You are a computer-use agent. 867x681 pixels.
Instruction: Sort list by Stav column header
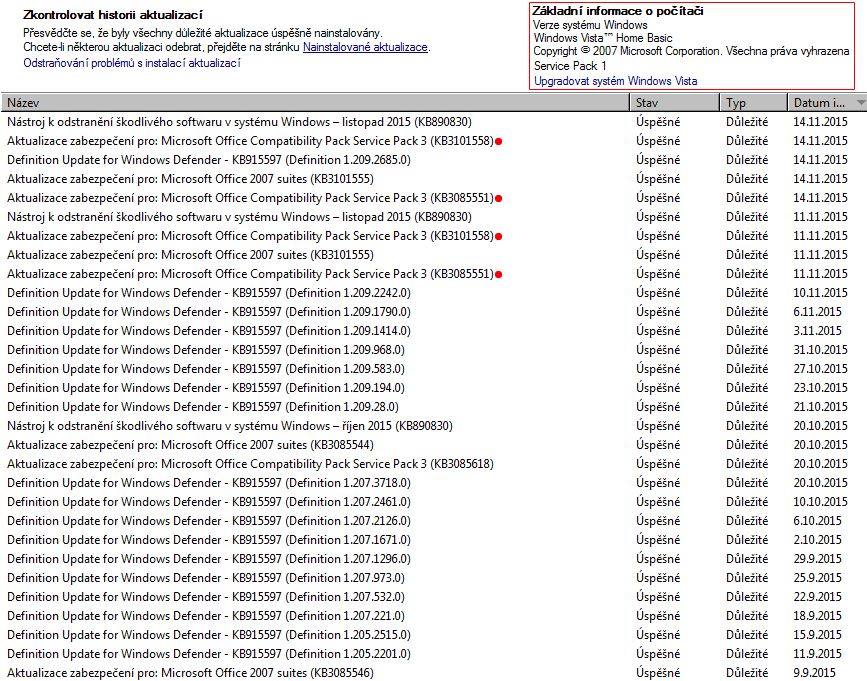pyautogui.click(x=675, y=103)
